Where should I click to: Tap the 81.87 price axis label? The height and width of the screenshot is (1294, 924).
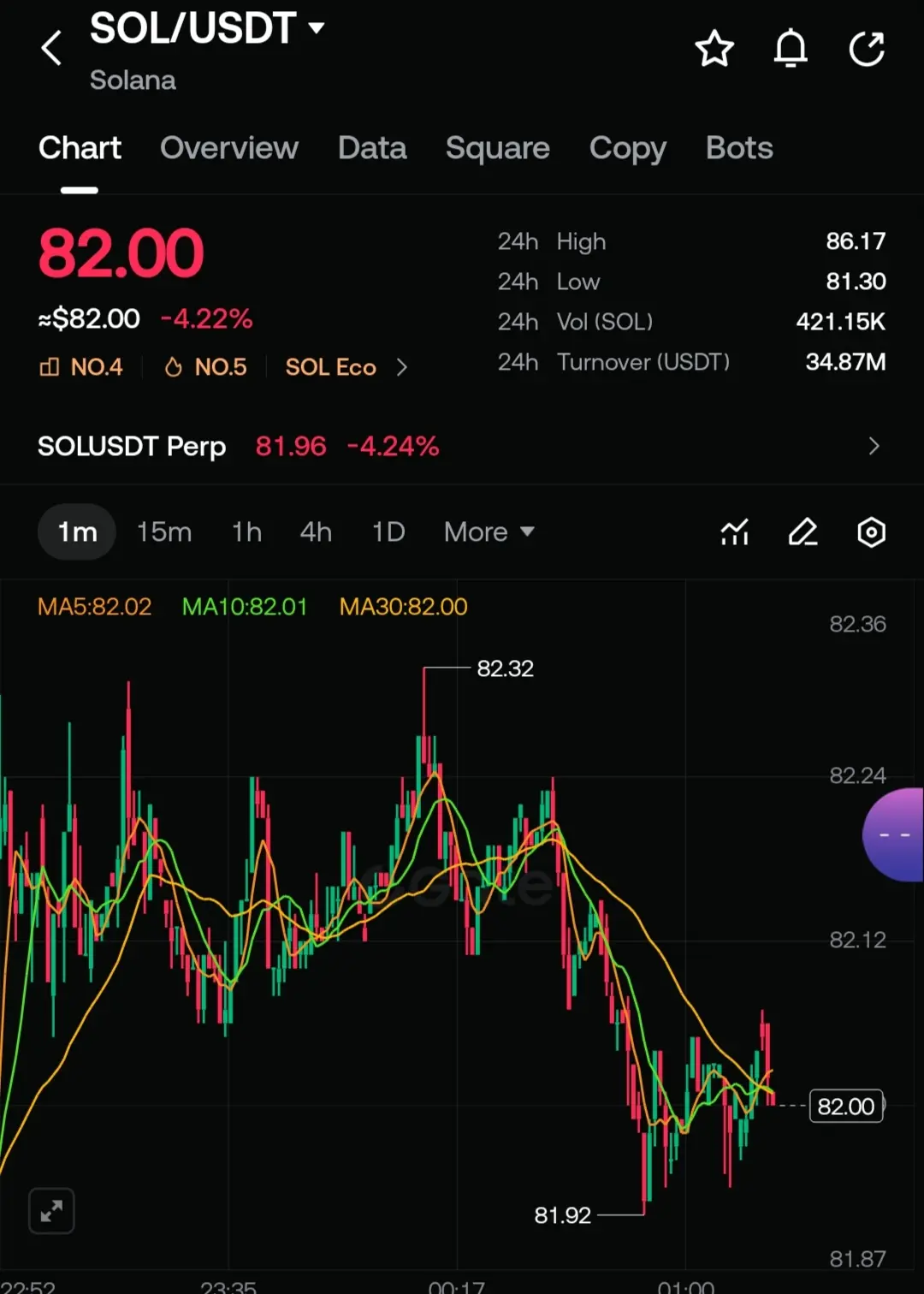[857, 1259]
